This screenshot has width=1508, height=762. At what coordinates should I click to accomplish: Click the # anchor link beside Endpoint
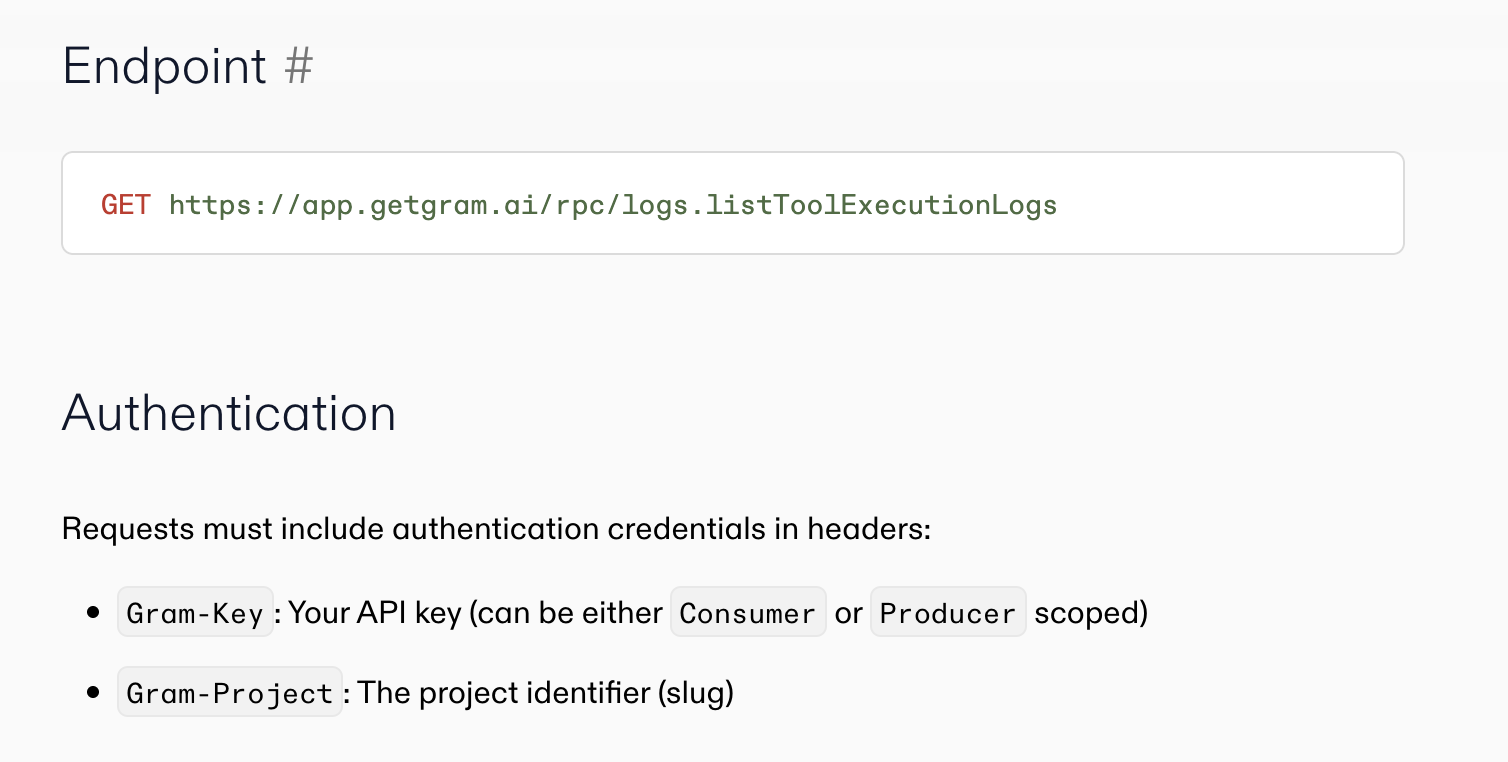click(298, 67)
